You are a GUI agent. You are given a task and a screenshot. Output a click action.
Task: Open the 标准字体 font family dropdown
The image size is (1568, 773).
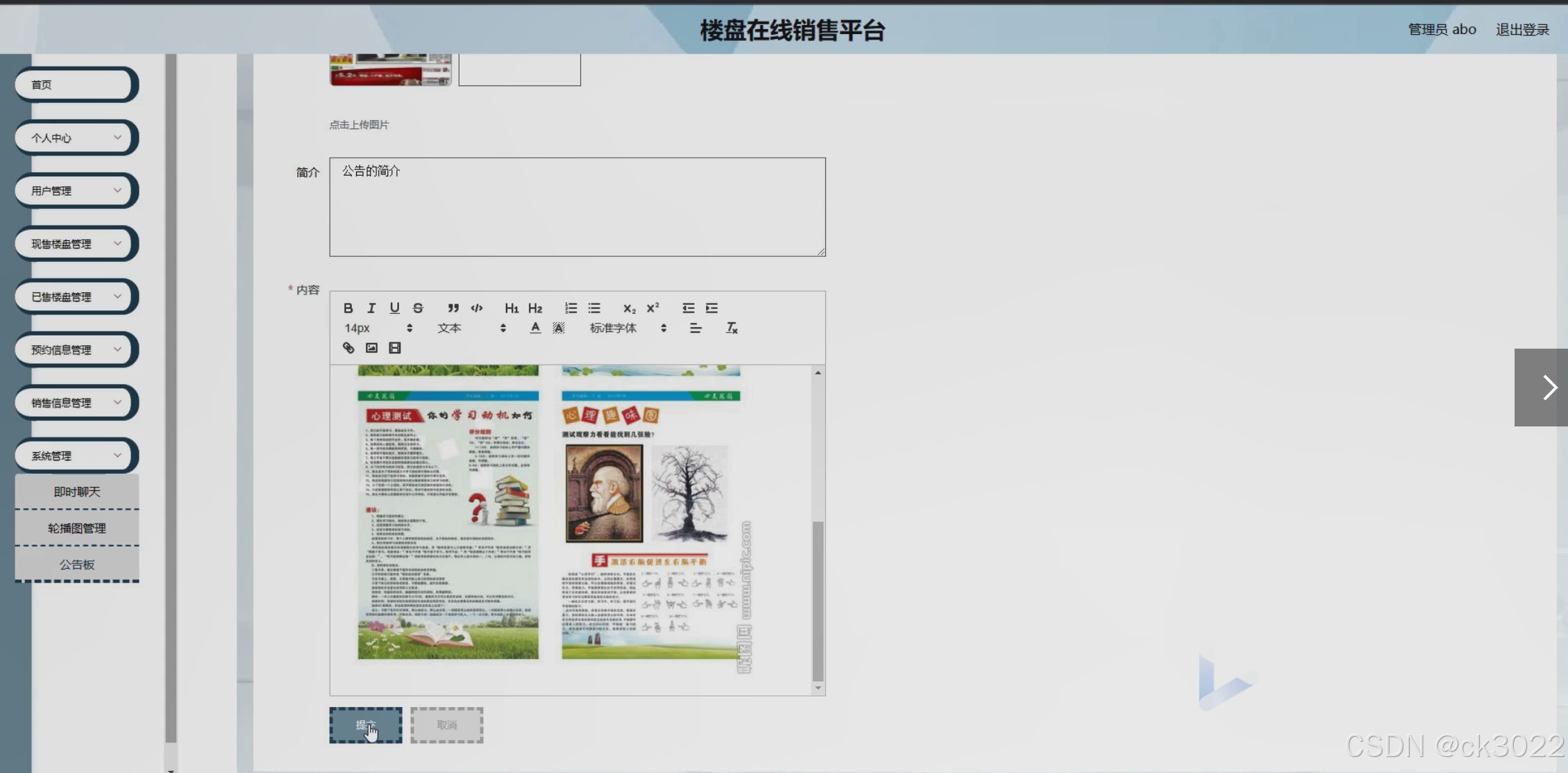tap(628, 328)
